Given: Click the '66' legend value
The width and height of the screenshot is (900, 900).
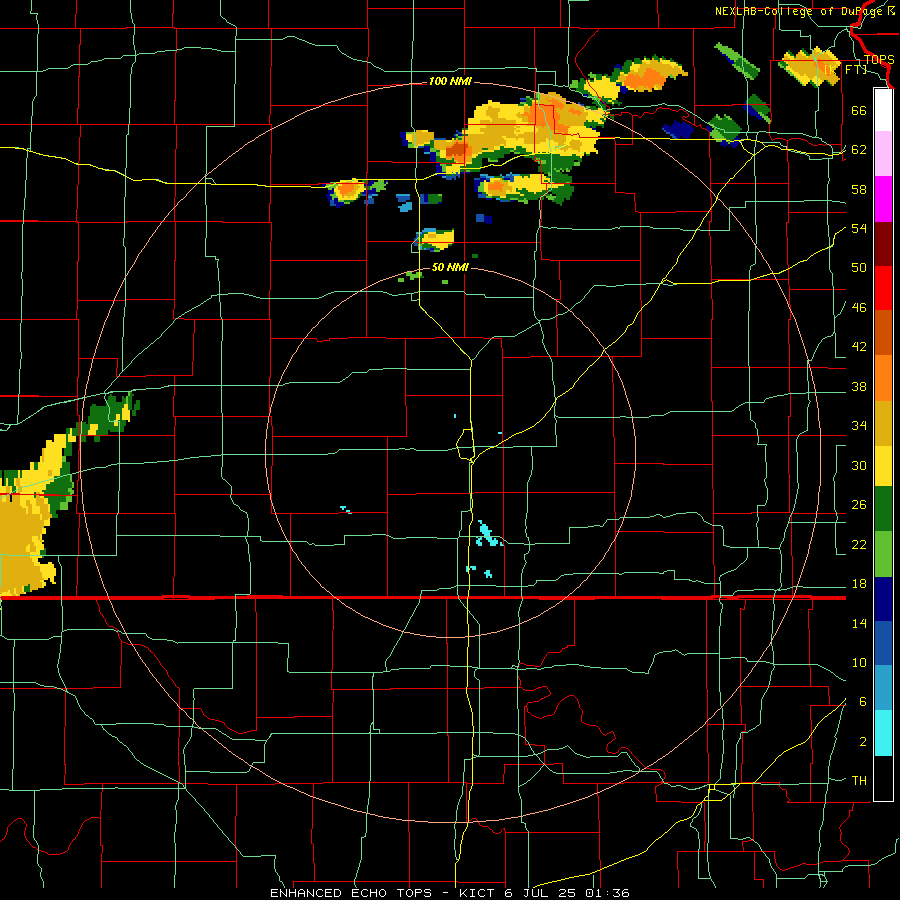Looking at the screenshot, I should [x=859, y=110].
